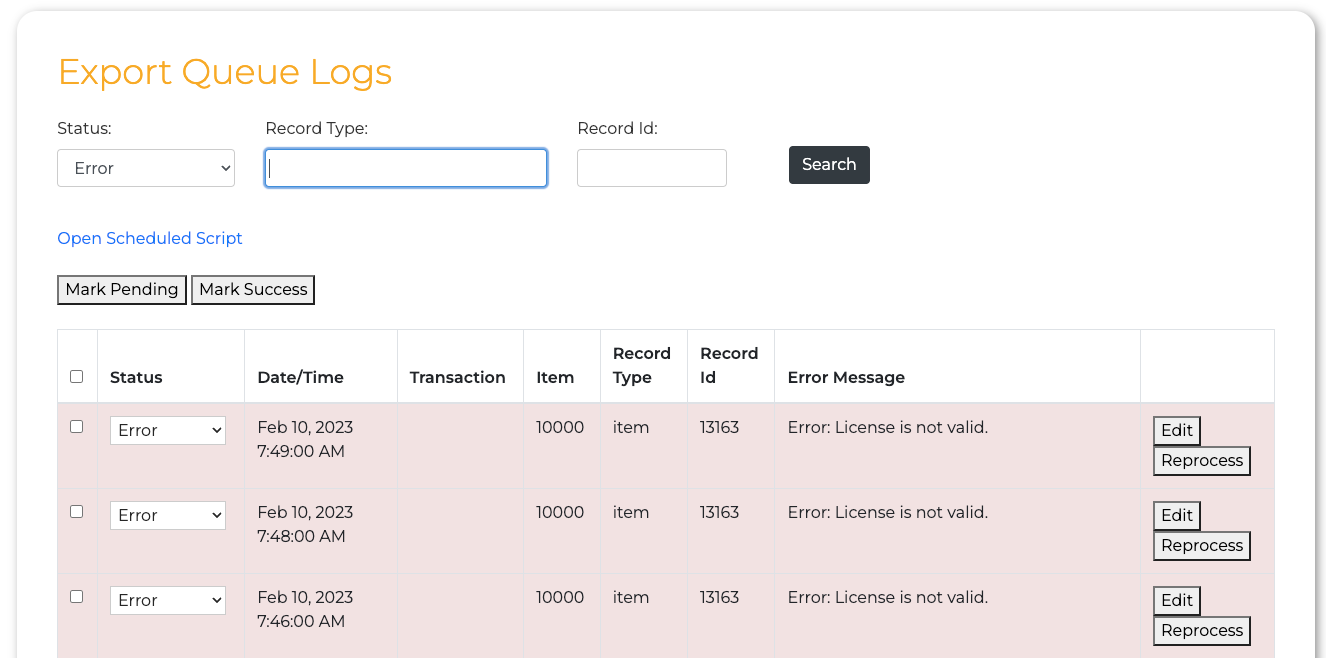This screenshot has width=1326, height=658.
Task: Click Edit for the 7:49:00 AM entry
Action: (1176, 430)
